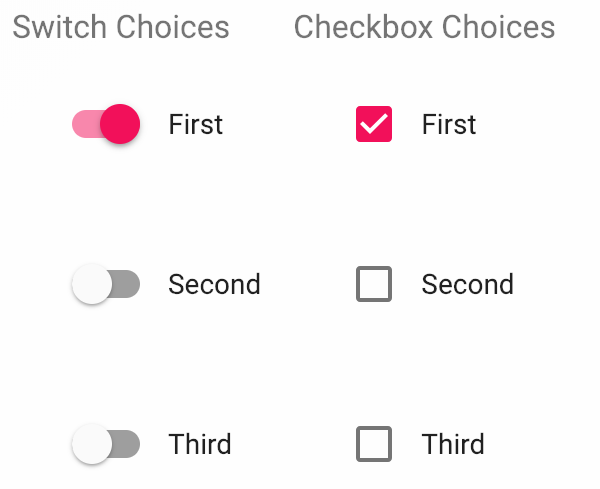Click the "Switch Choices" heading

(121, 27)
